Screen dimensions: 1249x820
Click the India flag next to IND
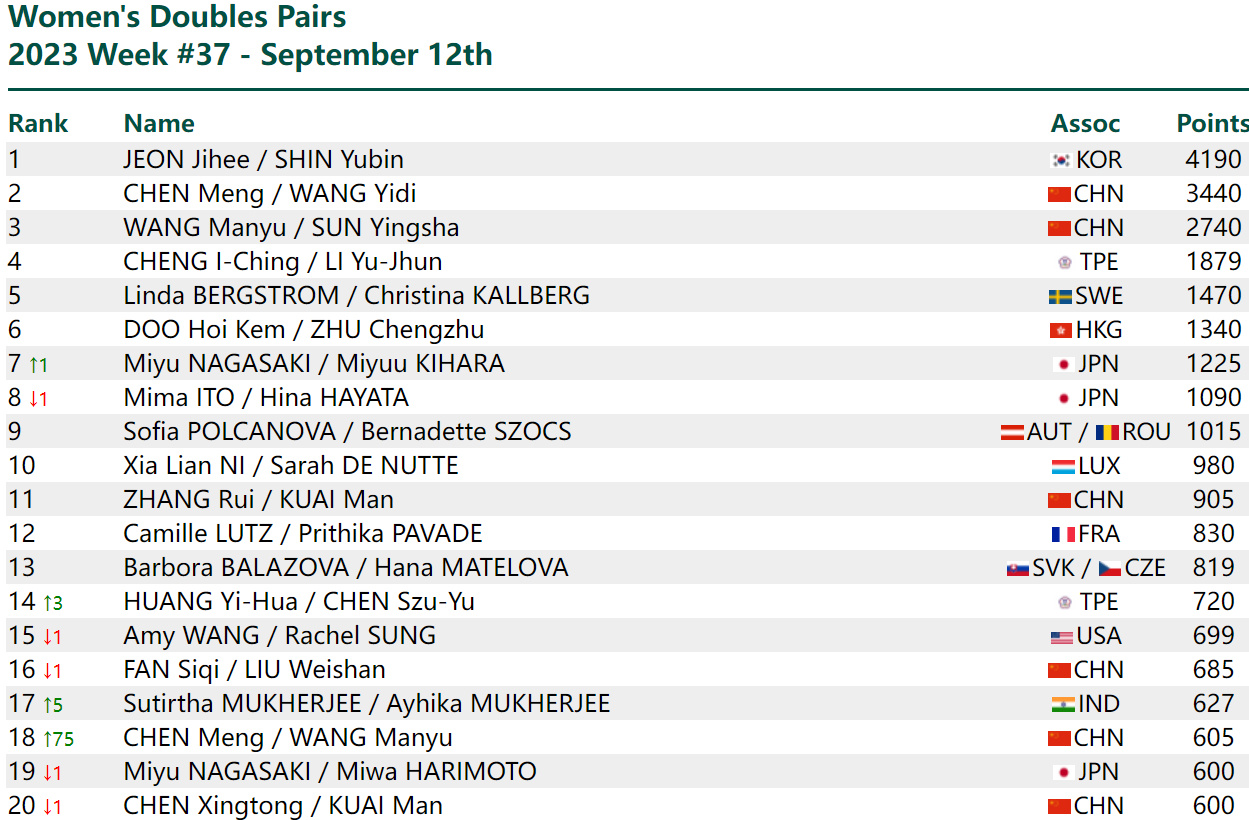click(x=1063, y=704)
